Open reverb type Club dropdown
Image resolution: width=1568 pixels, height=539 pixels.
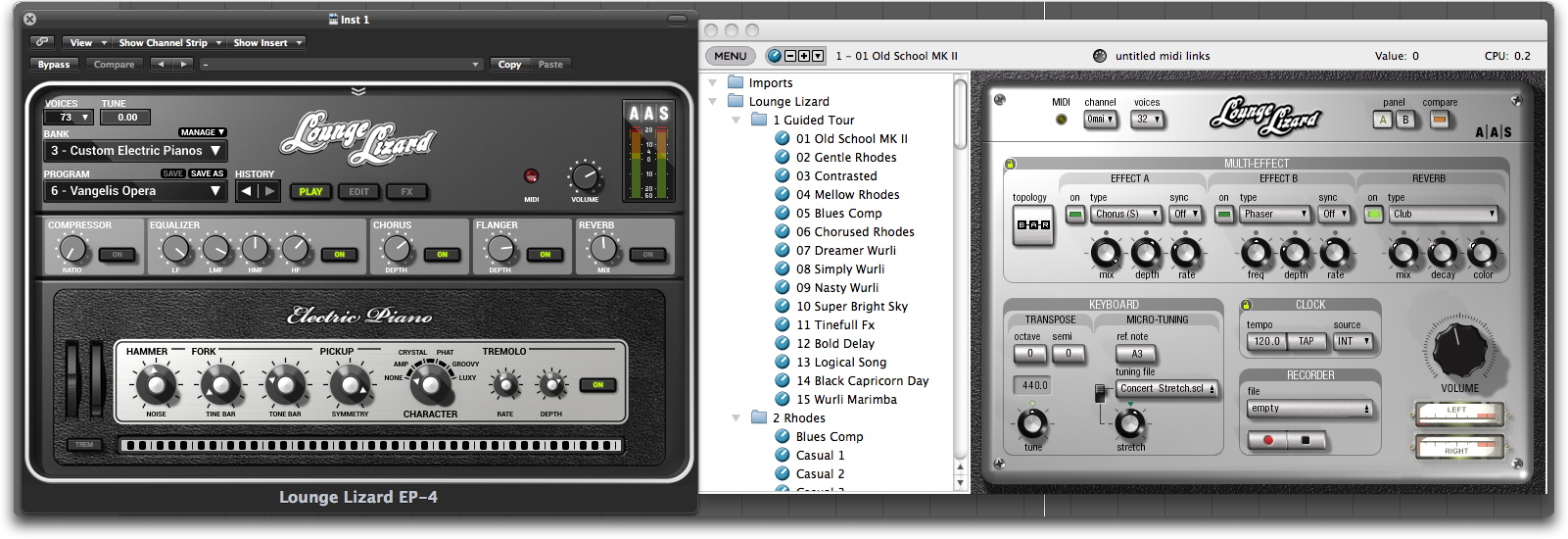(x=1444, y=214)
